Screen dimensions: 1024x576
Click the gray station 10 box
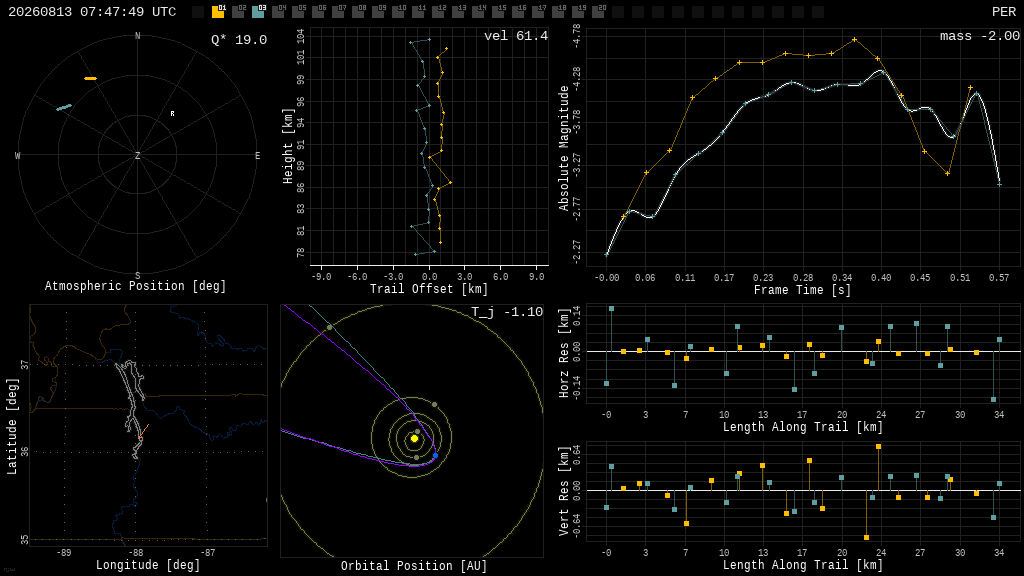tap(398, 11)
